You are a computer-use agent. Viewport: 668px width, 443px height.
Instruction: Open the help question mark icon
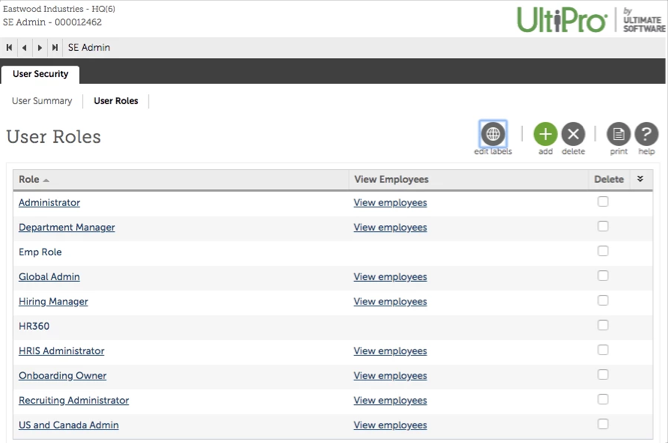647,134
